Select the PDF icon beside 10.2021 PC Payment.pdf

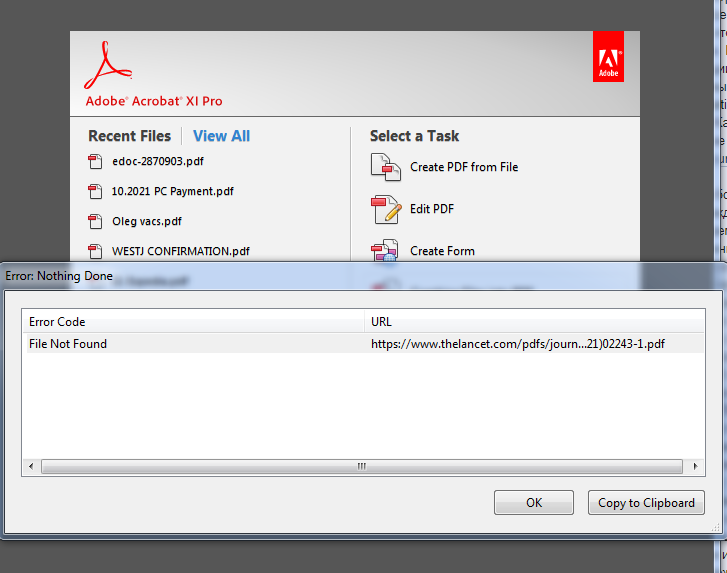[x=95, y=191]
